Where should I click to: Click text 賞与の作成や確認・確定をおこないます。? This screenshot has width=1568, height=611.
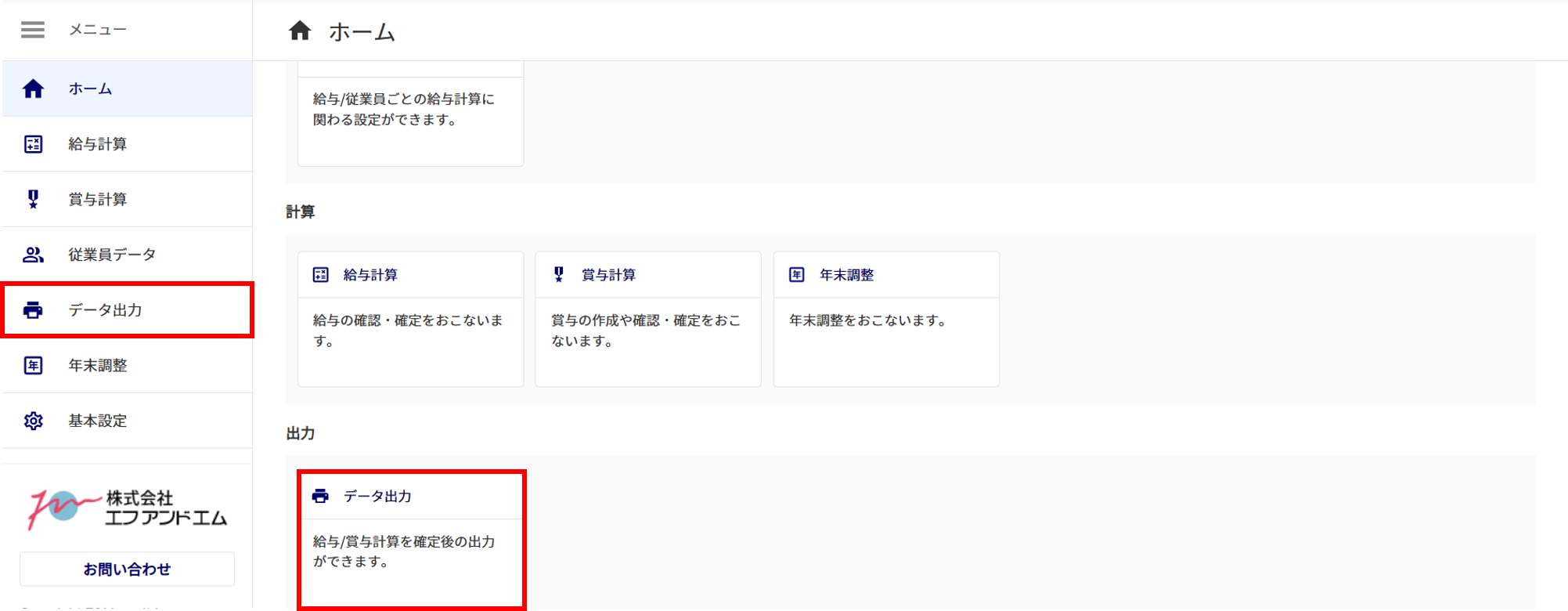click(x=646, y=331)
